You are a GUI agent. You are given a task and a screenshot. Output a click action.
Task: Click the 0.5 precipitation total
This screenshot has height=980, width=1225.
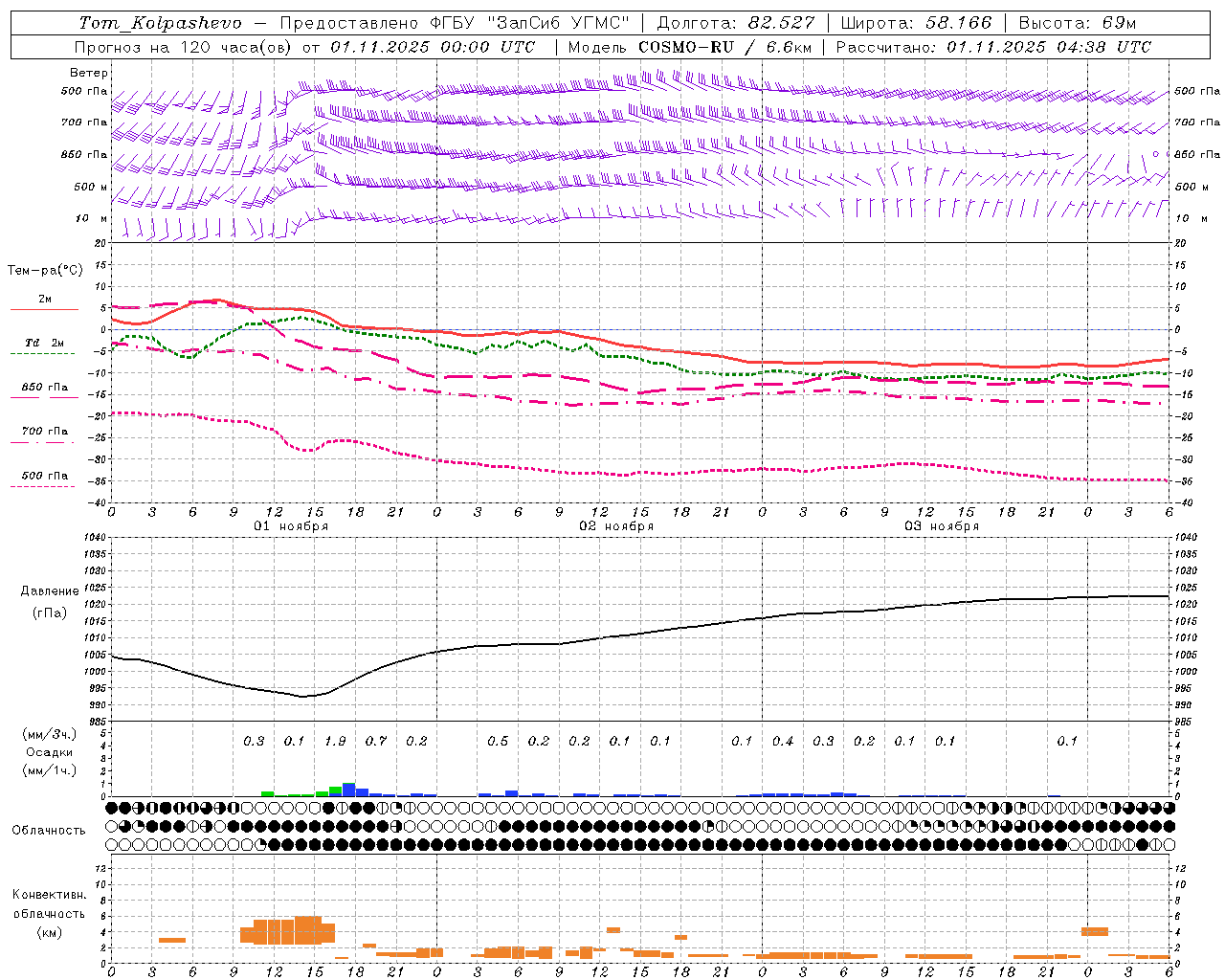point(498,742)
